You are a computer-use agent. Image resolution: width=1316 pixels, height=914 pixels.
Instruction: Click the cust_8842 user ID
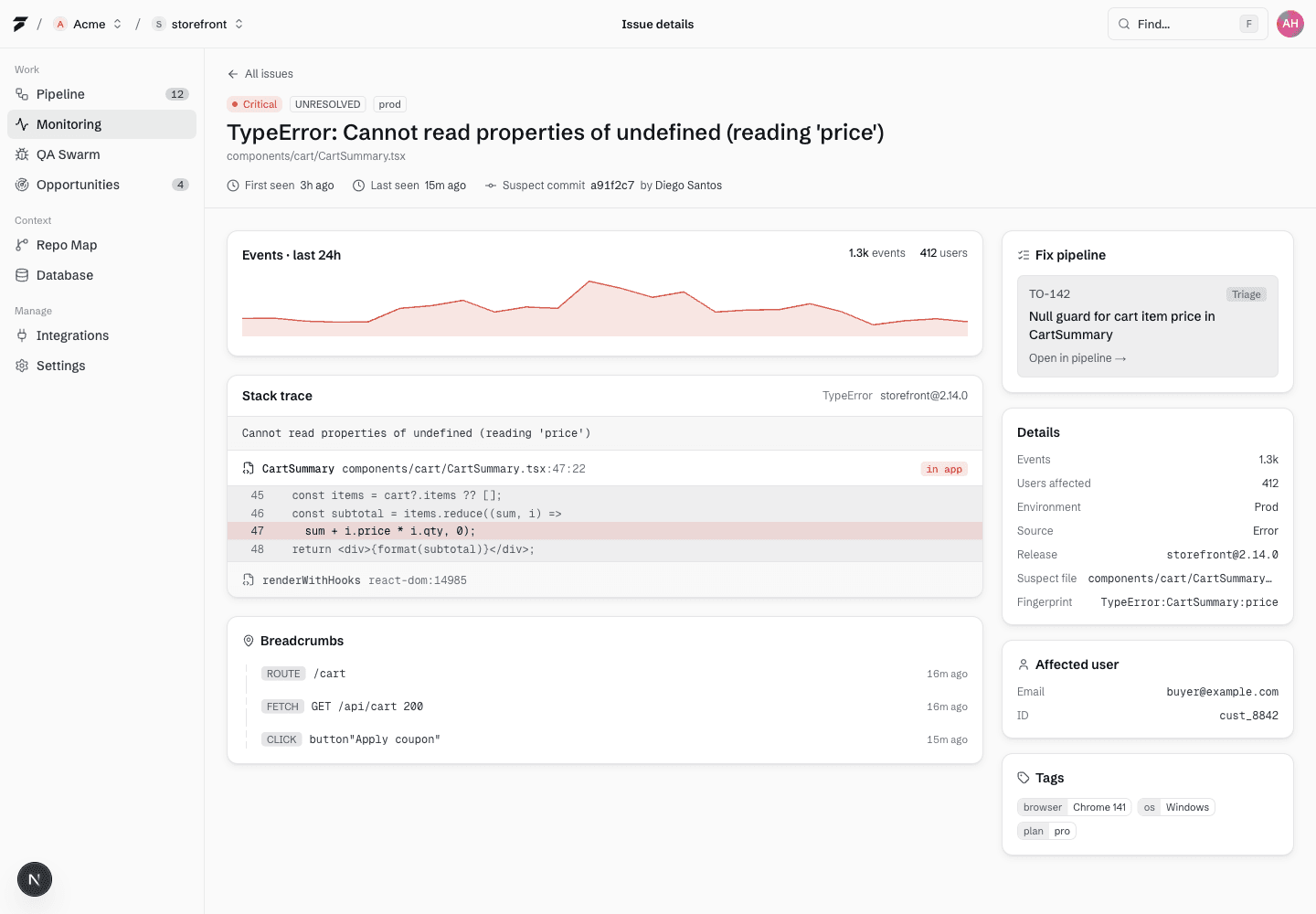click(1248, 716)
